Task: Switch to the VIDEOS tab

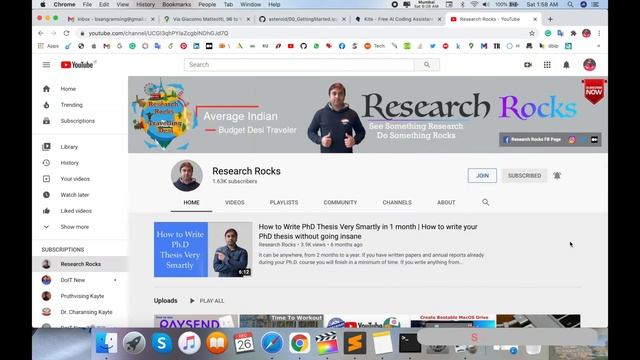Action: 235,202
